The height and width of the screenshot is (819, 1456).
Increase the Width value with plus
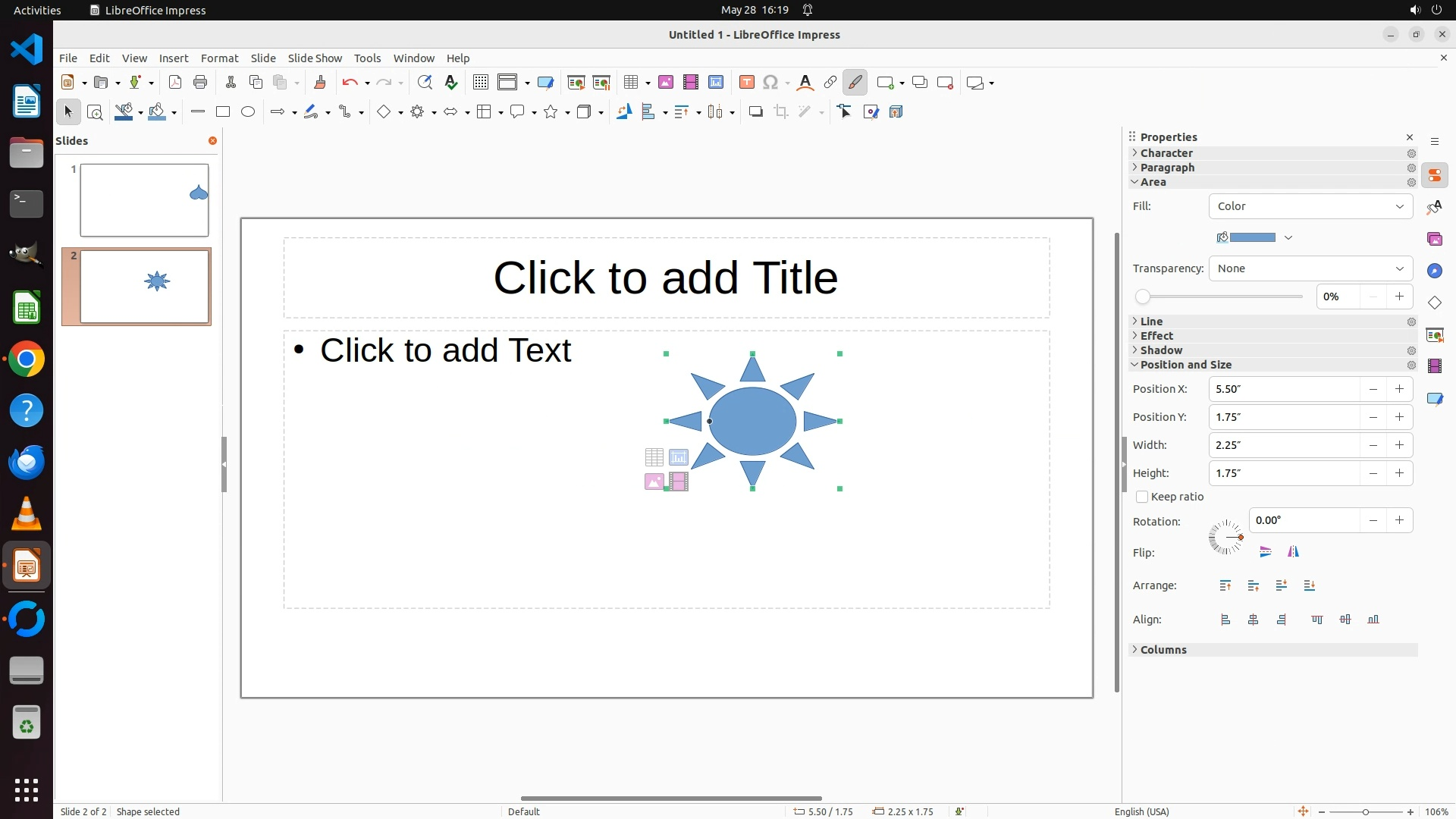click(x=1399, y=445)
